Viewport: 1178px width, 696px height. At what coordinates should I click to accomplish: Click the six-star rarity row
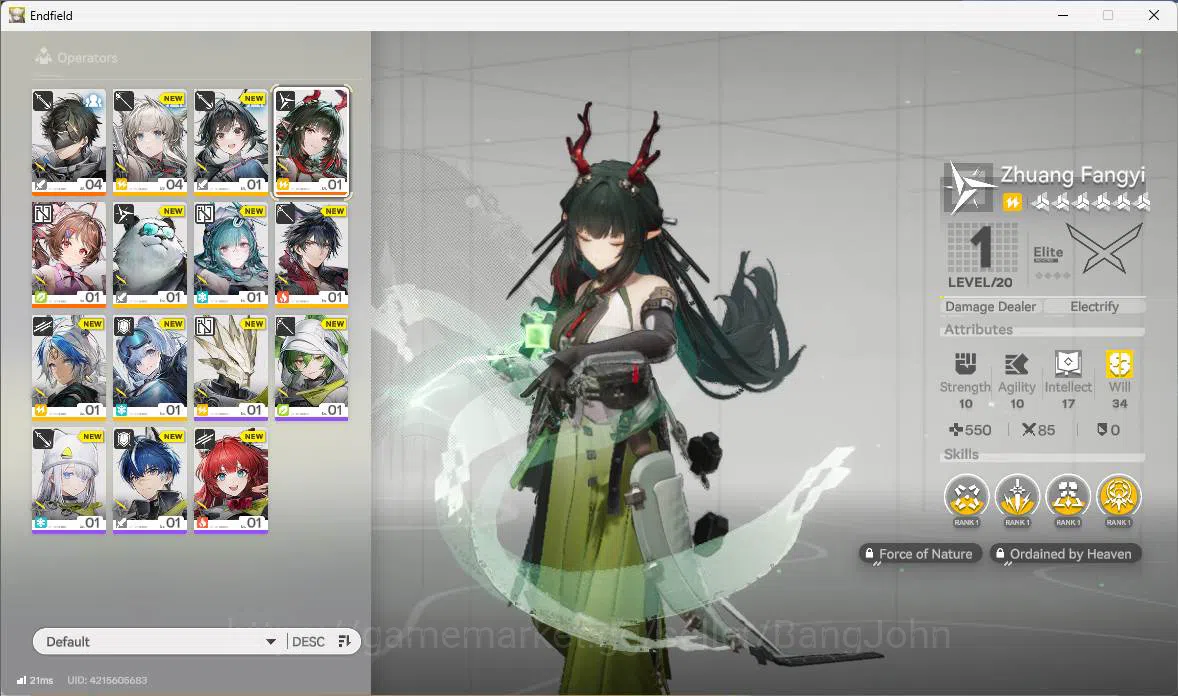[x=1090, y=201]
